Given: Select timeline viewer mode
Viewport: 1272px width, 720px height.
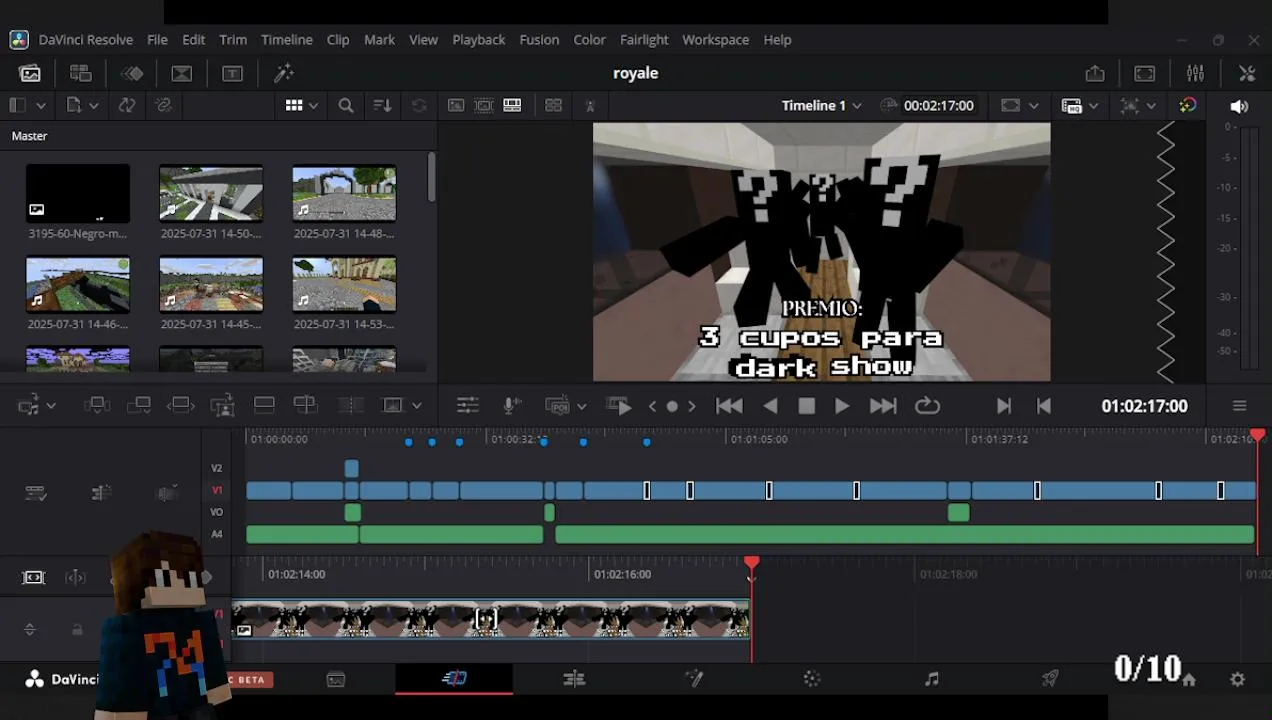Looking at the screenshot, I should click(512, 105).
